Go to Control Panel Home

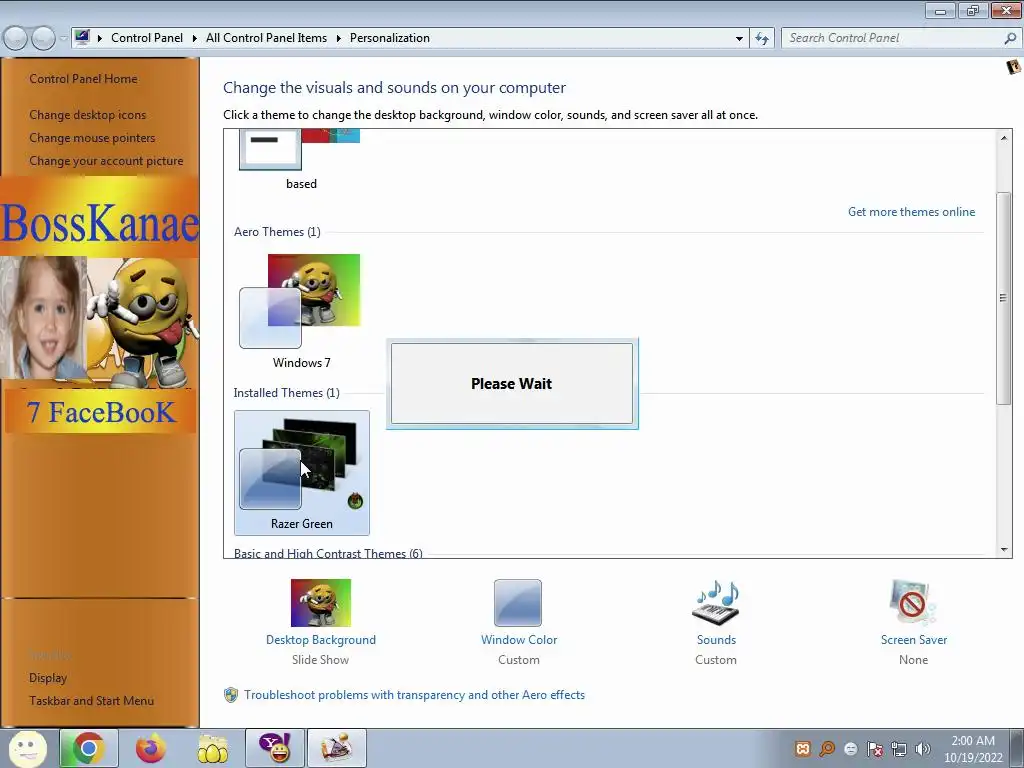[x=83, y=78]
